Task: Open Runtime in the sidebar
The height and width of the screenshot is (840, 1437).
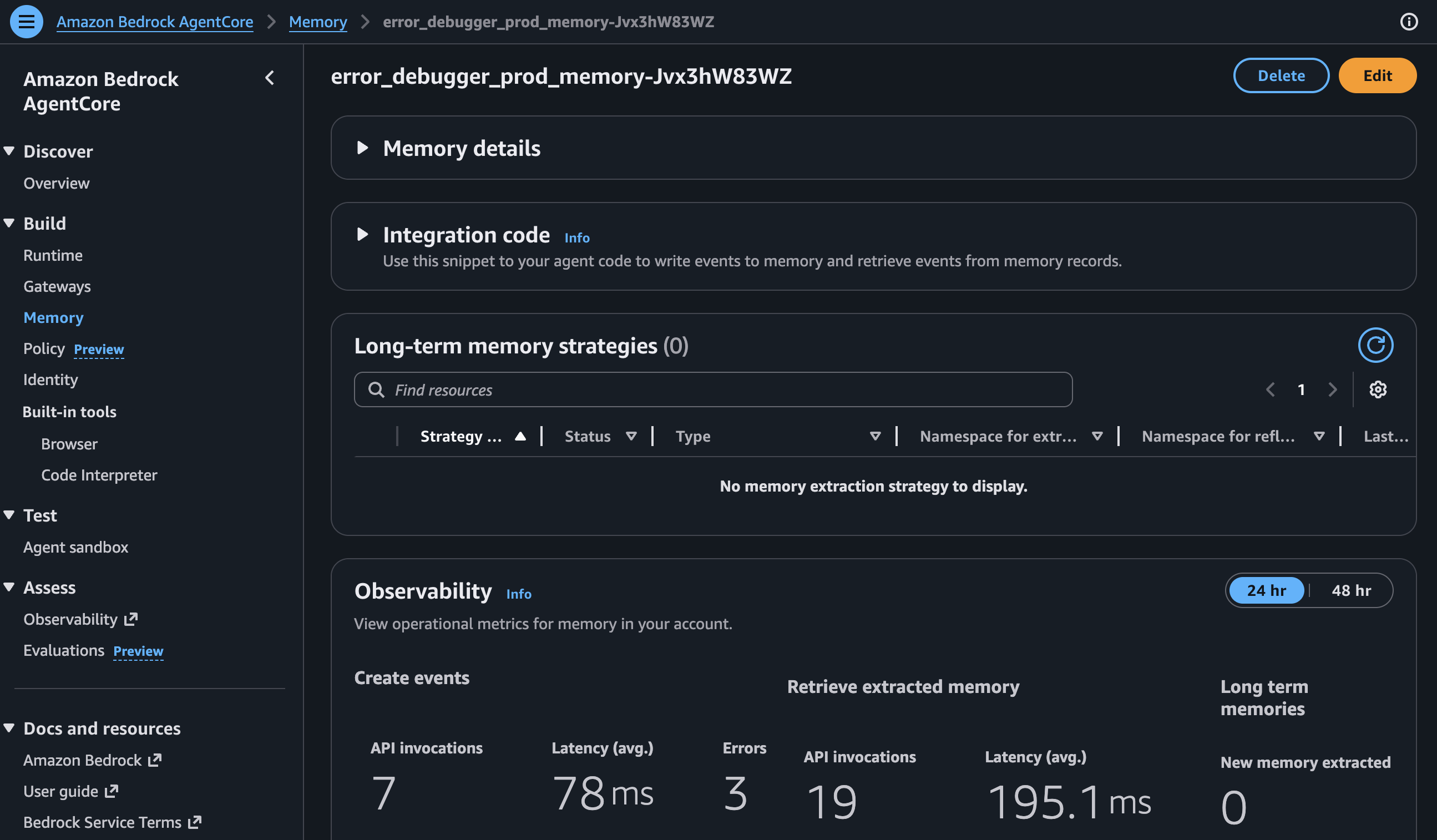Action: (x=53, y=255)
